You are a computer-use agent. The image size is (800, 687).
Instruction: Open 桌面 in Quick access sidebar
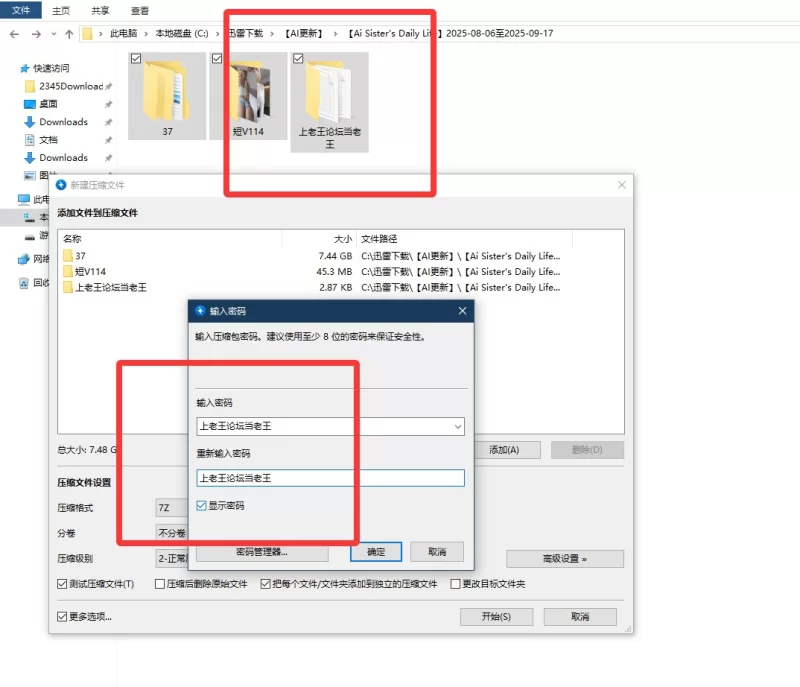point(48,104)
